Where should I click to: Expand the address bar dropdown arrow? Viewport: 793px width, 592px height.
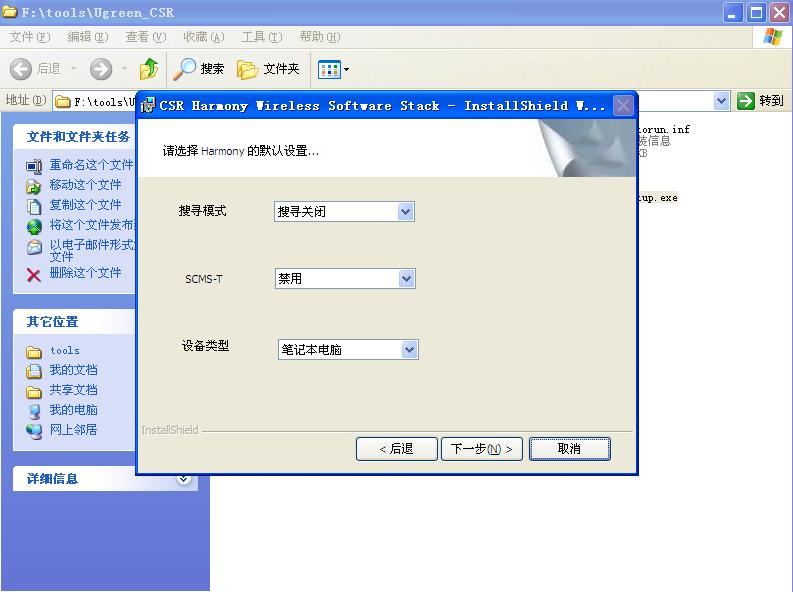click(722, 101)
